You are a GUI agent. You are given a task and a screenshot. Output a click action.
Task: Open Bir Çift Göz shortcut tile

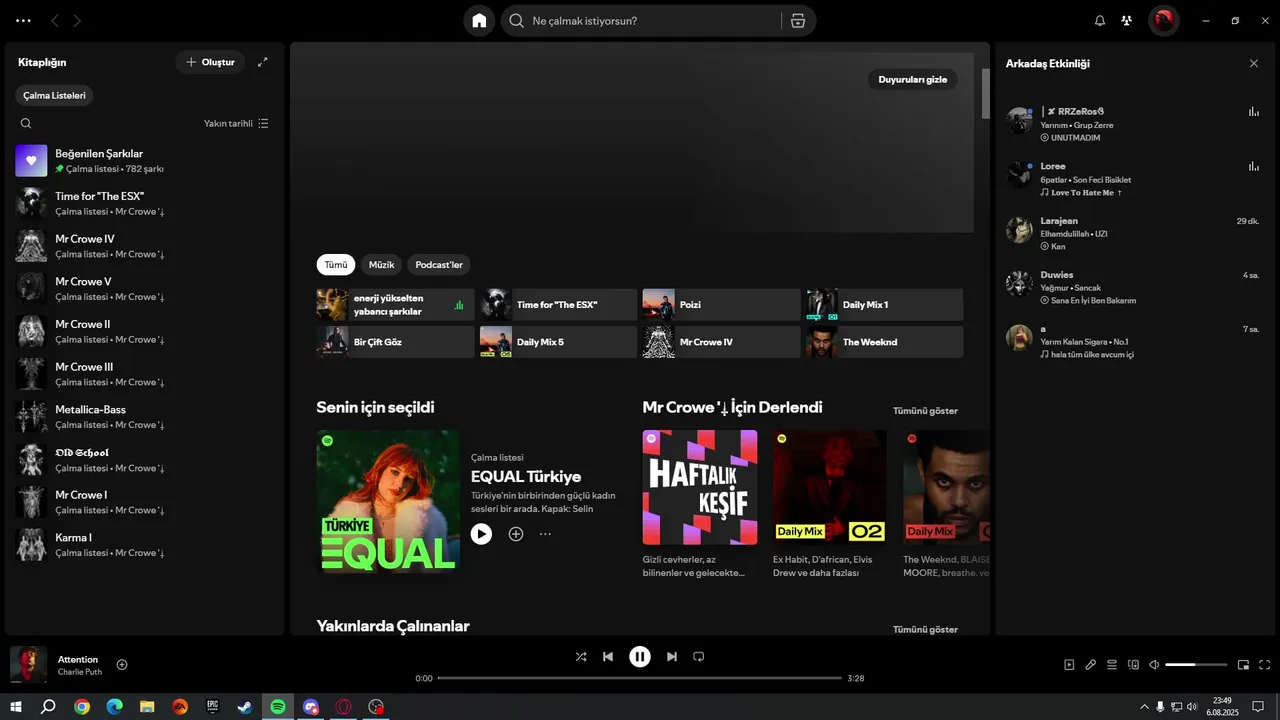click(x=395, y=342)
